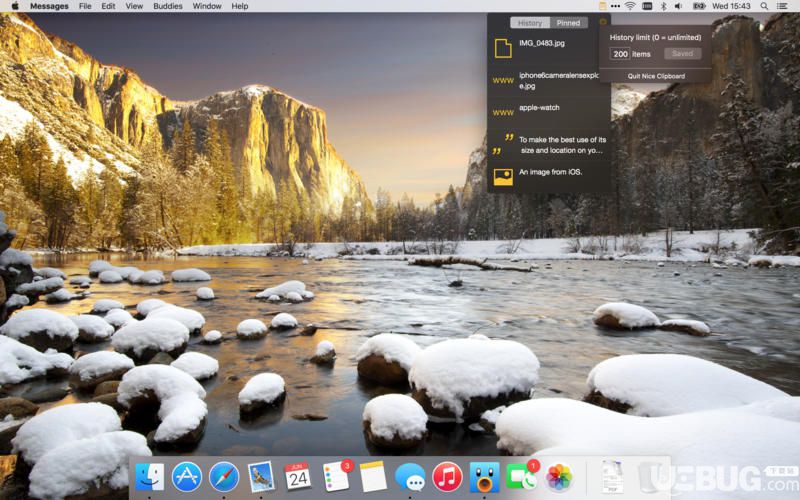Open Spotlight search magnifier
The height and width of the screenshot is (500, 800).
[764, 6]
